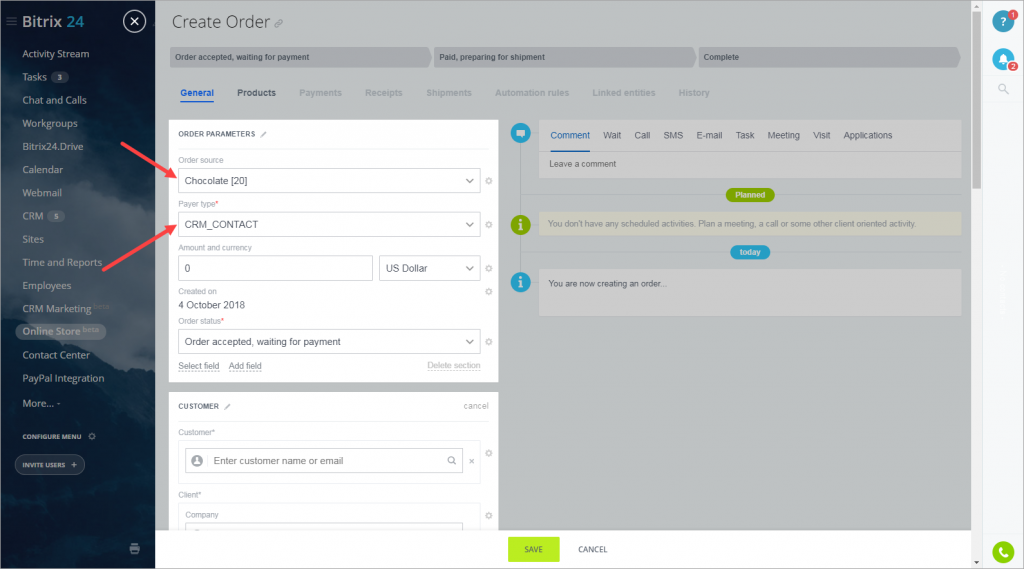
Task: Select the E-mail activity tab
Action: tap(709, 135)
